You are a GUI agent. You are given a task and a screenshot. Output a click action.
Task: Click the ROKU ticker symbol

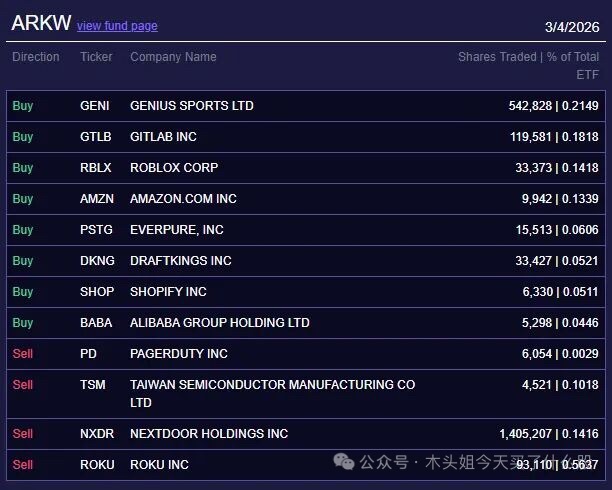pyautogui.click(x=97, y=465)
